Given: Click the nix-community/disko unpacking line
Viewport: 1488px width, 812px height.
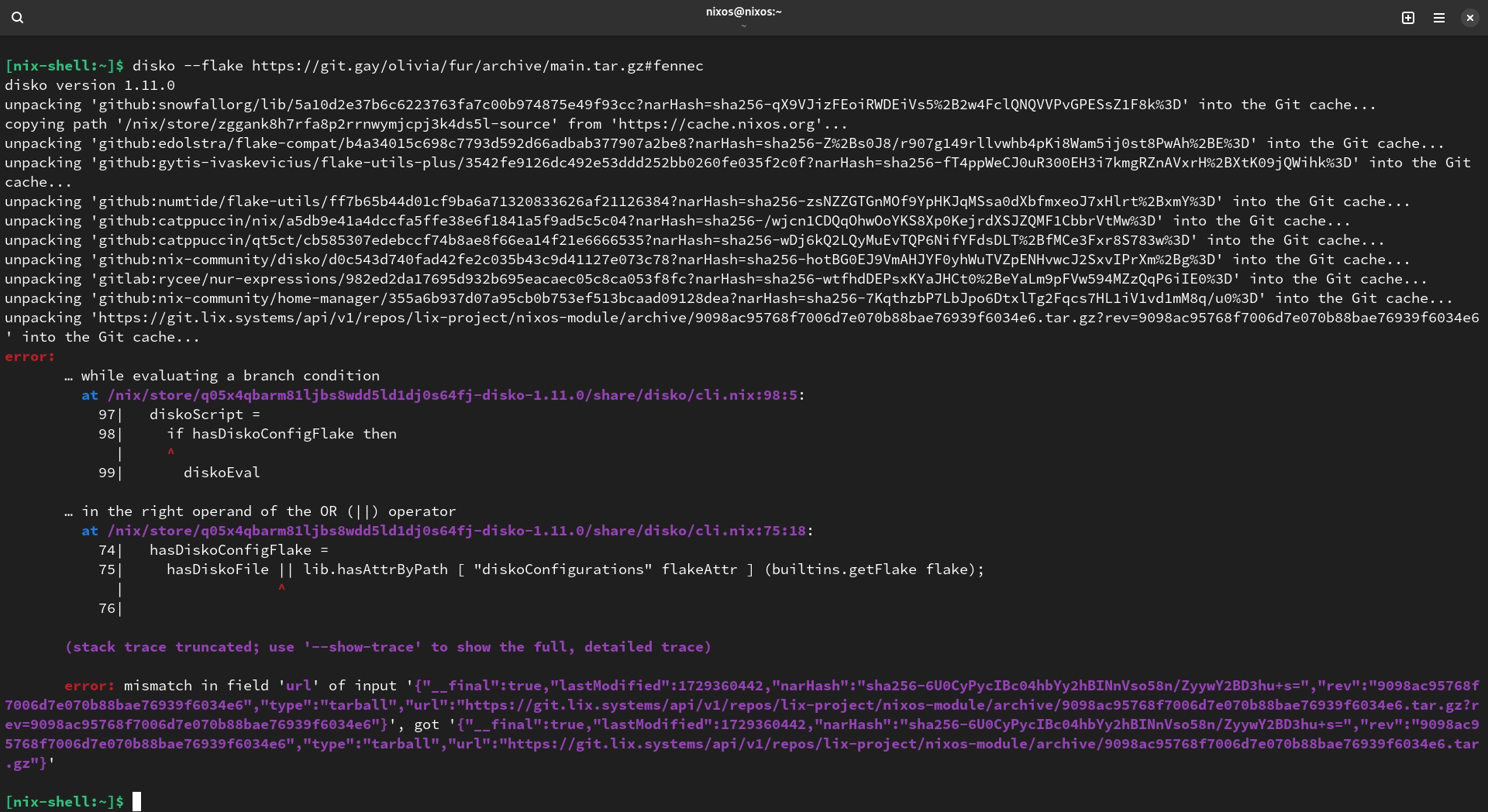Looking at the screenshot, I should 708,260.
